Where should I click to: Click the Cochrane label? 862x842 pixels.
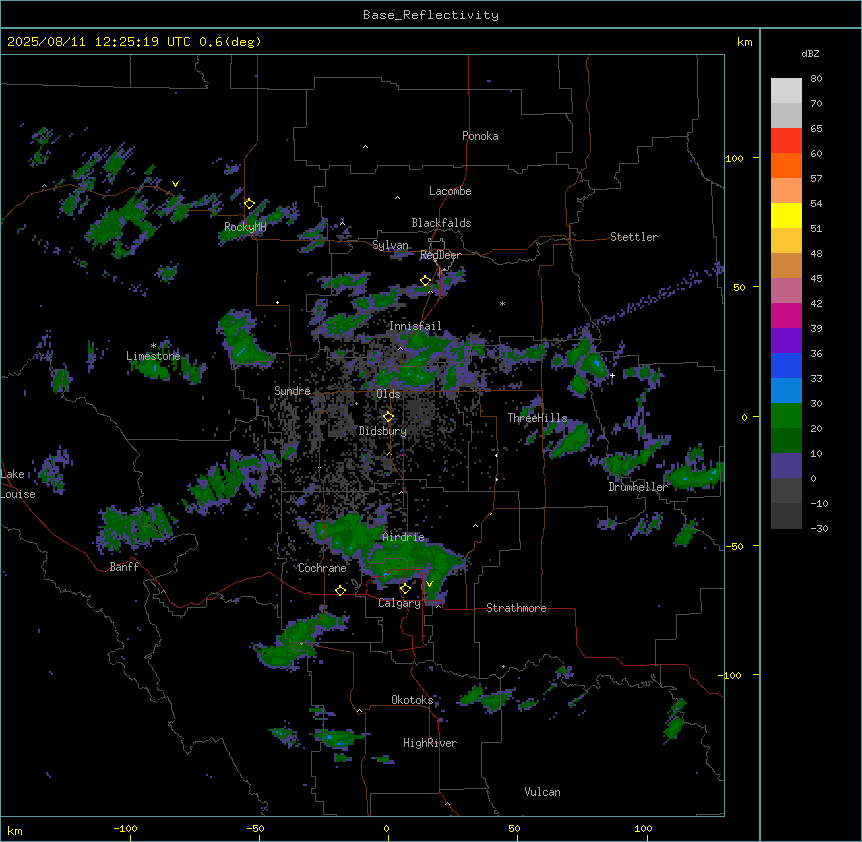(322, 568)
